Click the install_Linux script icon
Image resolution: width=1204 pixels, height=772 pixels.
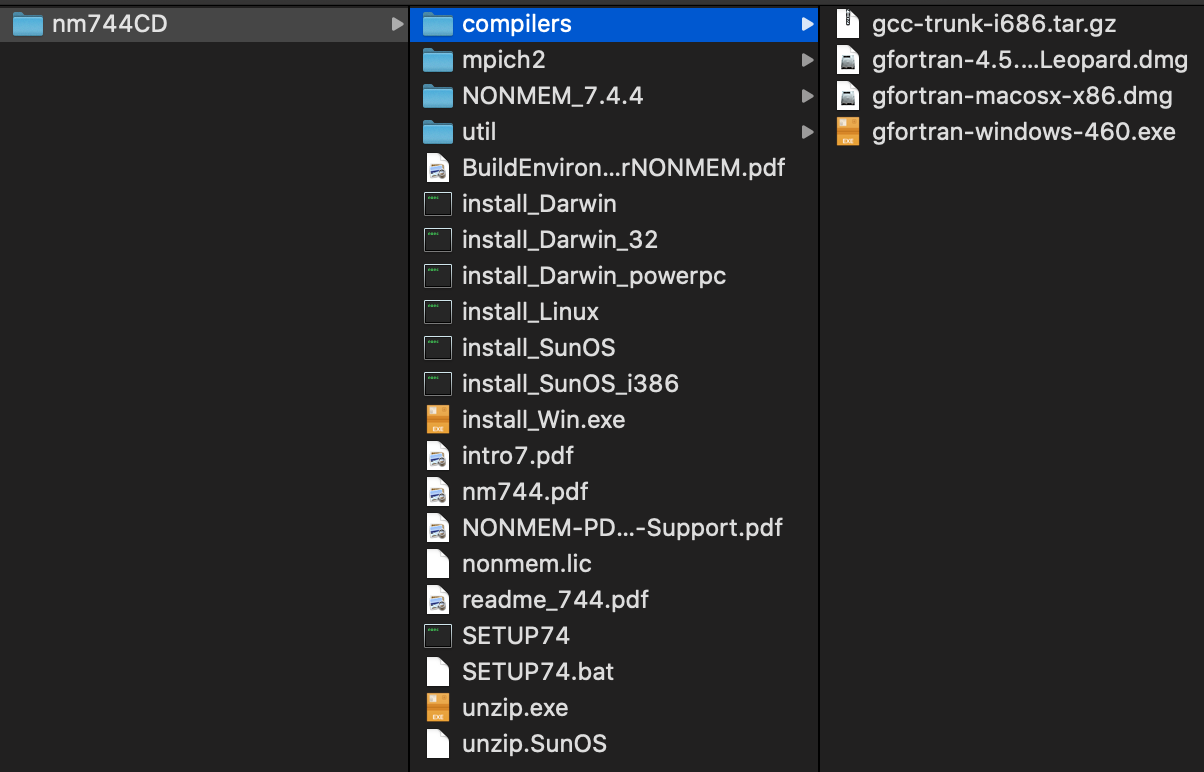(x=437, y=311)
